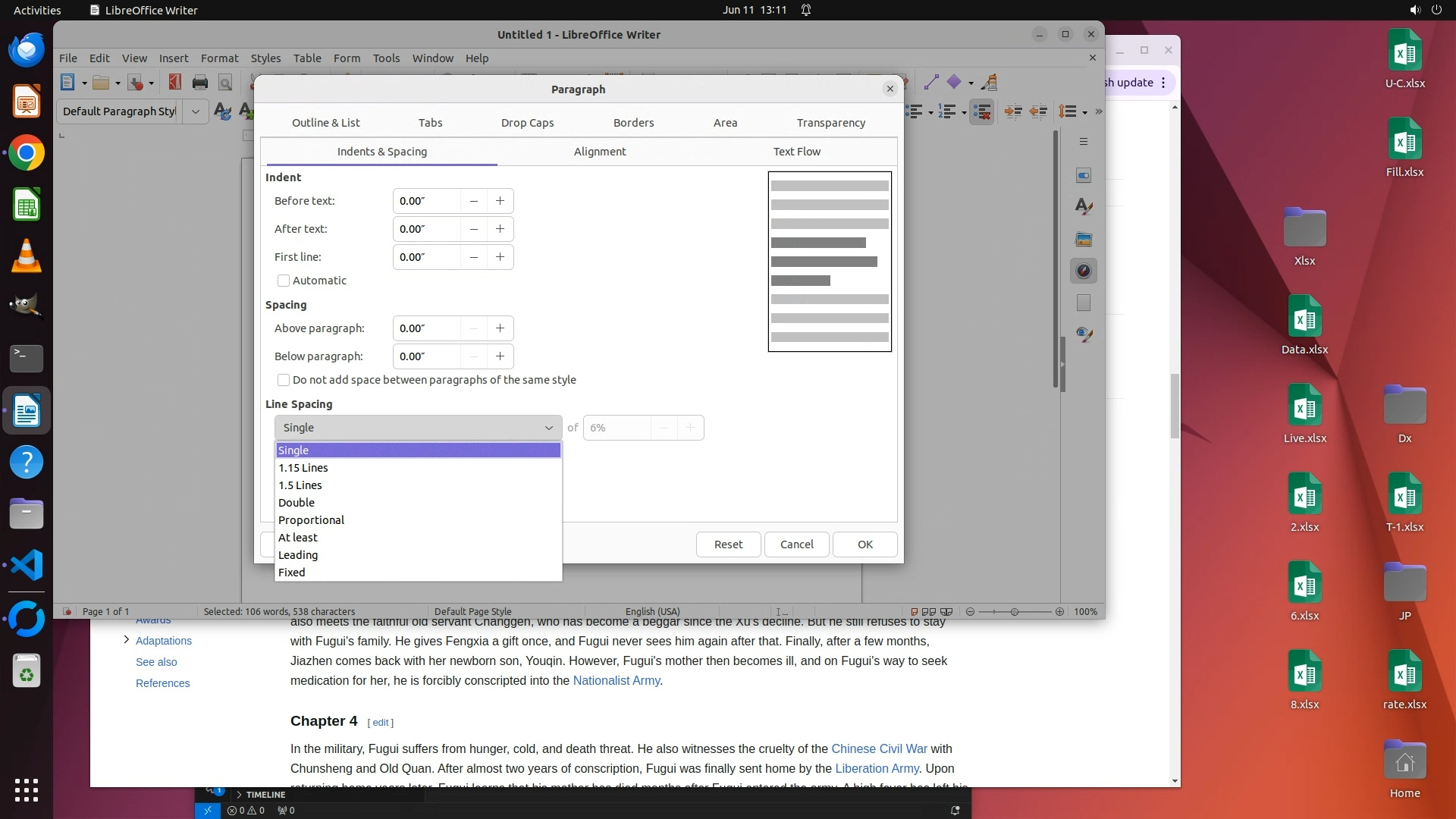This screenshot has height=819, width=1456.
Task: Open the sidebar Styles panel
Action: pos(1084,207)
